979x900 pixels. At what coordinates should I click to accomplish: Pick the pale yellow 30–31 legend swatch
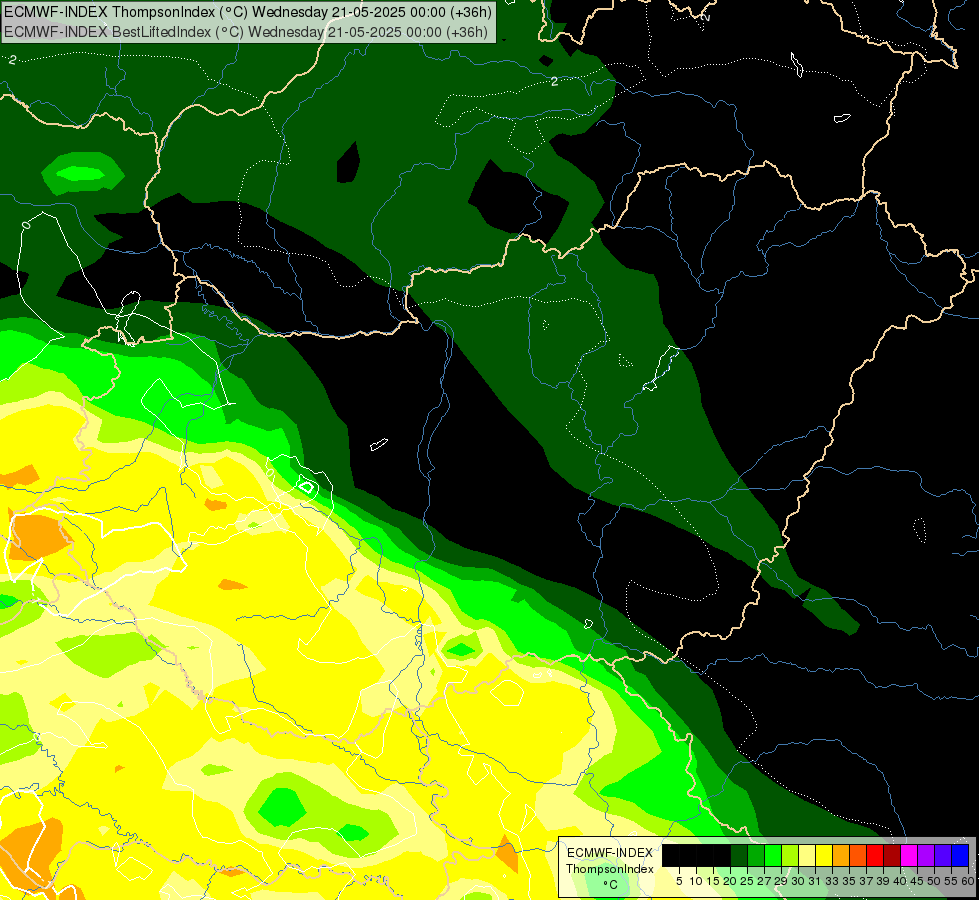click(x=807, y=856)
